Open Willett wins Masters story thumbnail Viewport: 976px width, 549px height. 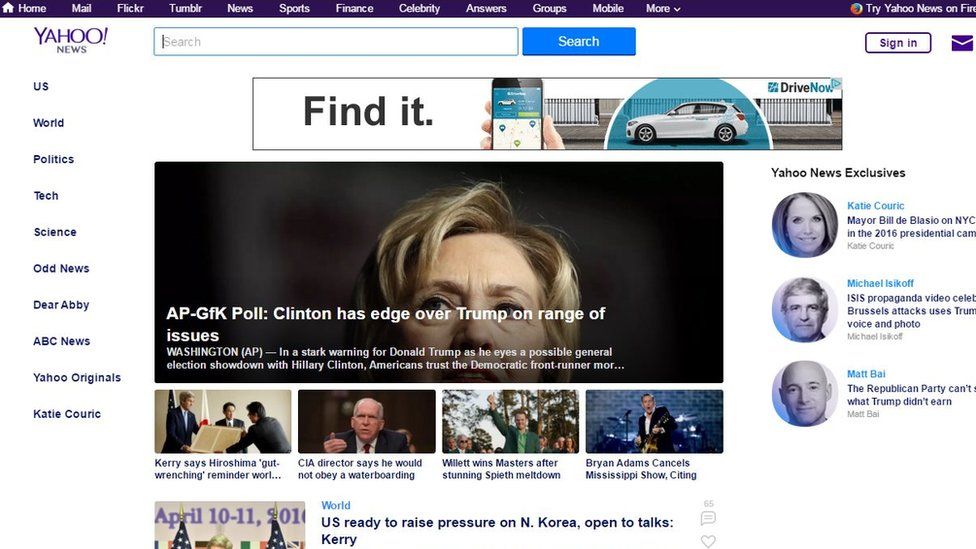pos(510,421)
